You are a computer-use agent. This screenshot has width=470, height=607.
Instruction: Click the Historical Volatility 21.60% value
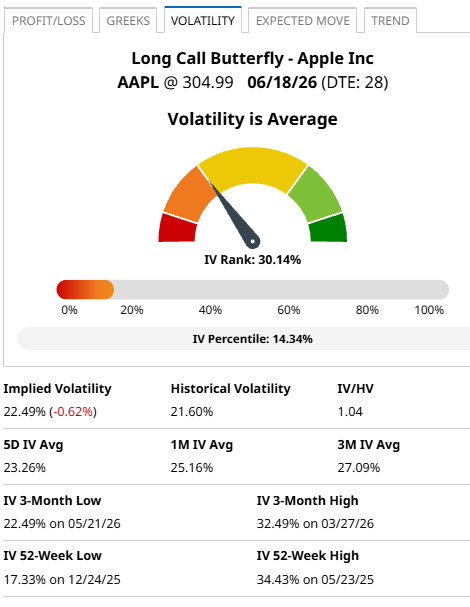[192, 412]
